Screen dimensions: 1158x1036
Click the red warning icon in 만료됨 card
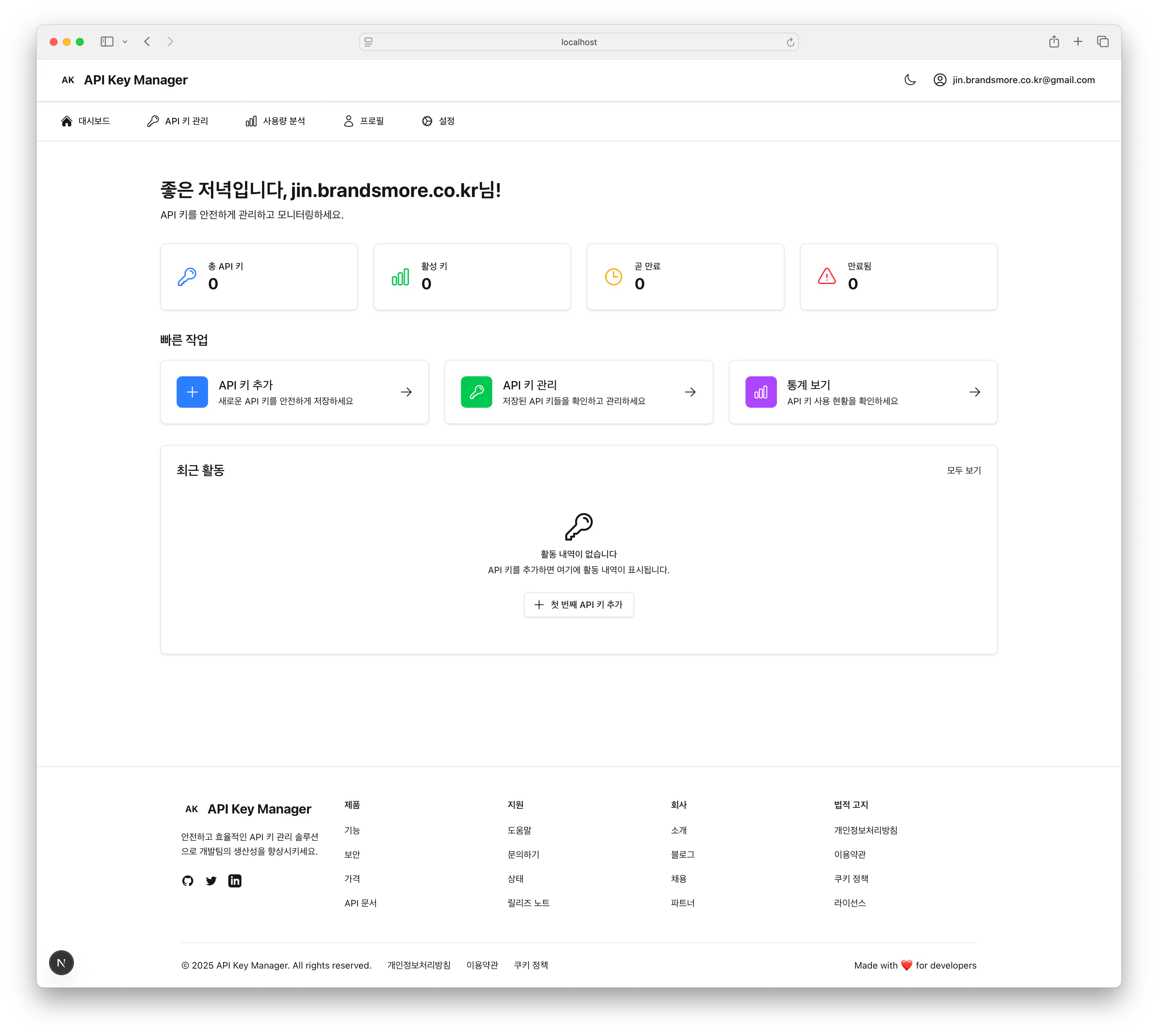(826, 277)
